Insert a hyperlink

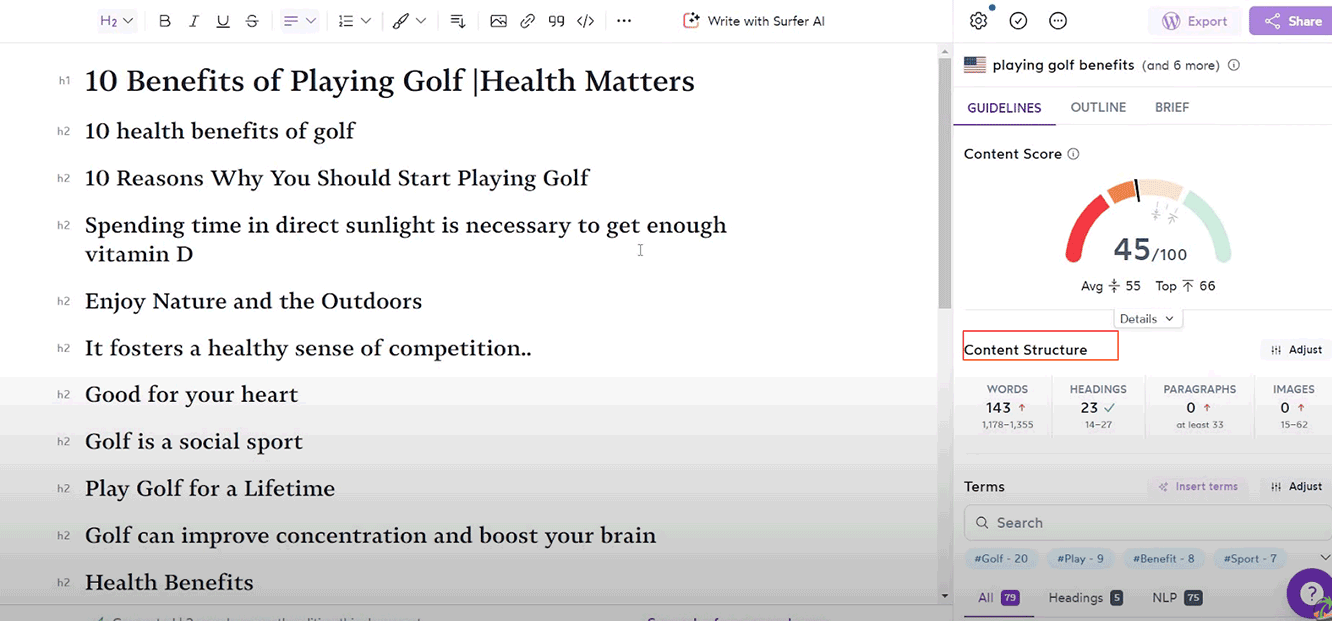pos(528,21)
